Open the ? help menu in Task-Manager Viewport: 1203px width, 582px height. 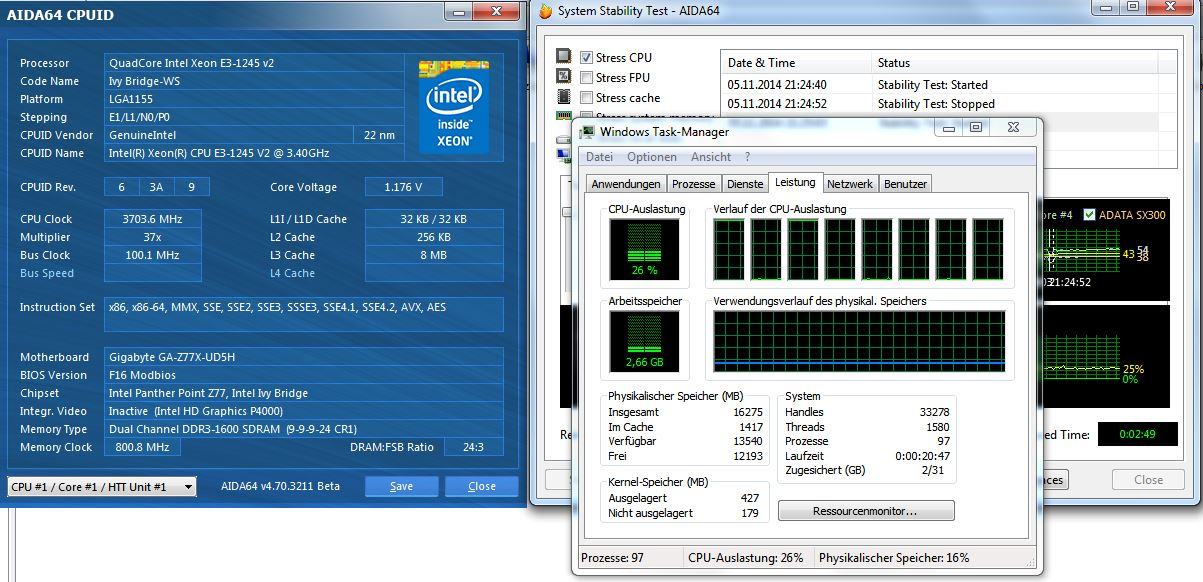tap(747, 157)
